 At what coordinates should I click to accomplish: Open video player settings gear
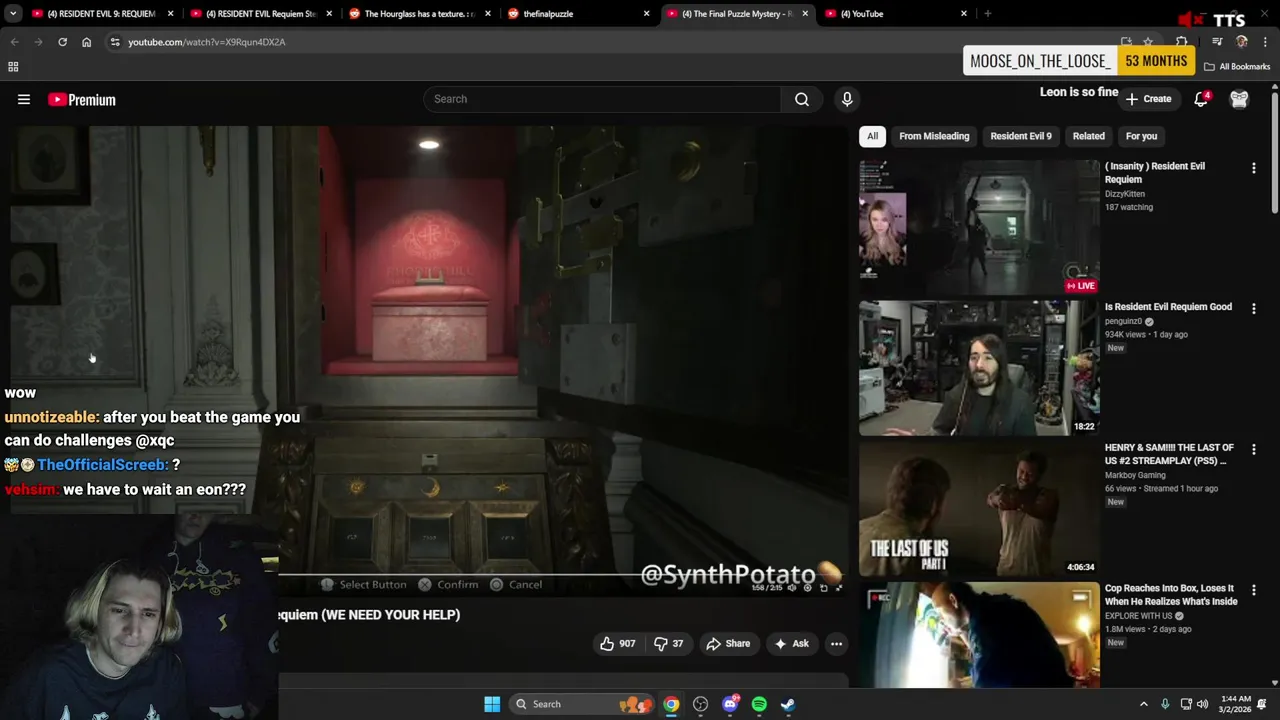click(808, 588)
